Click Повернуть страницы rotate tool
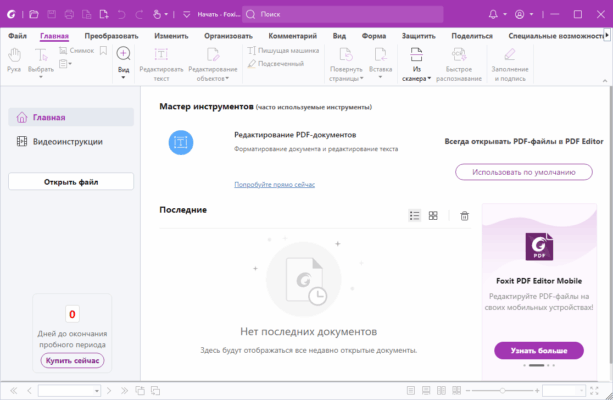This screenshot has width=613, height=400. [x=346, y=63]
